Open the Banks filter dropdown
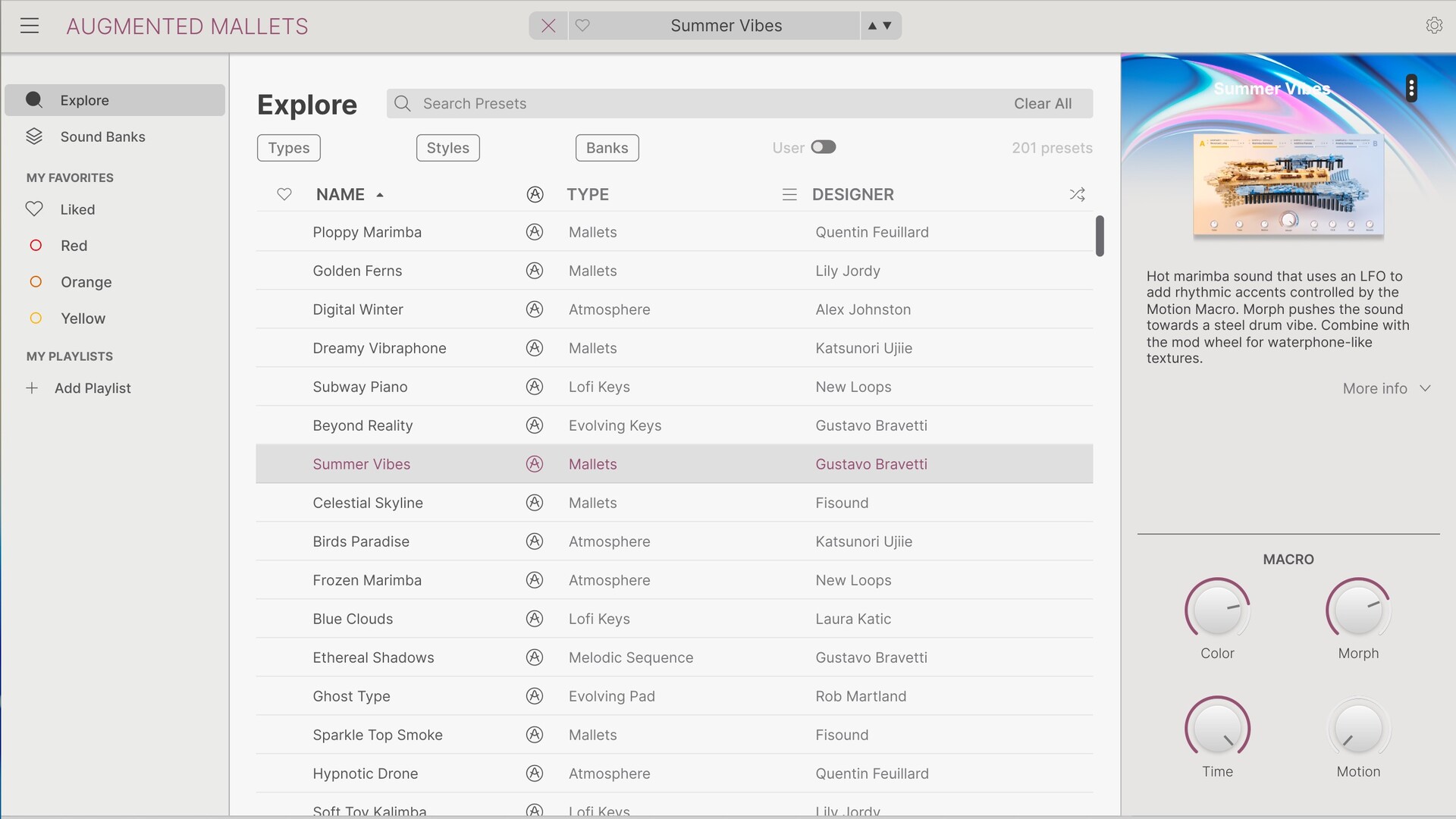 (x=607, y=148)
